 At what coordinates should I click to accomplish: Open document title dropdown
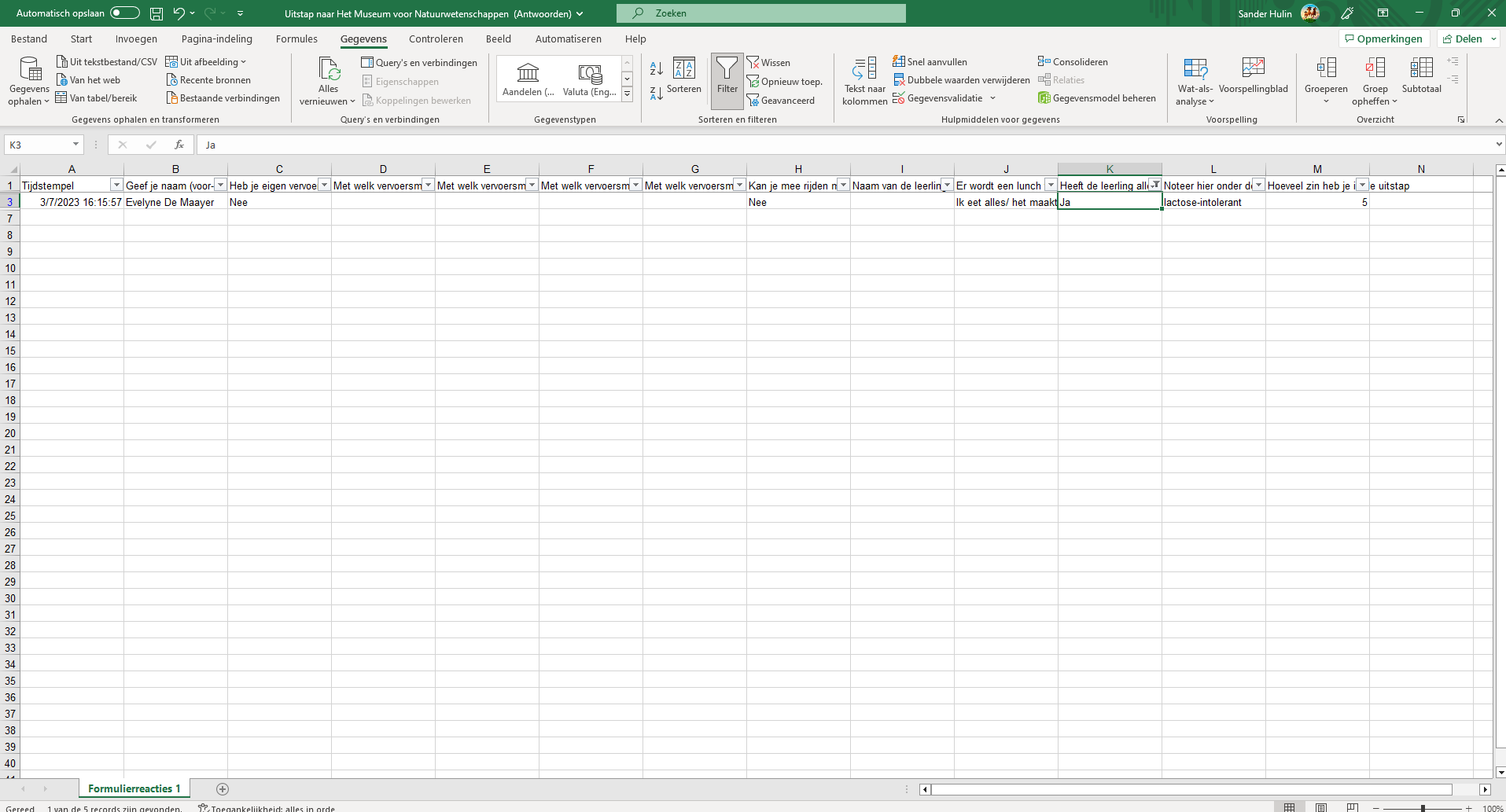coord(580,13)
